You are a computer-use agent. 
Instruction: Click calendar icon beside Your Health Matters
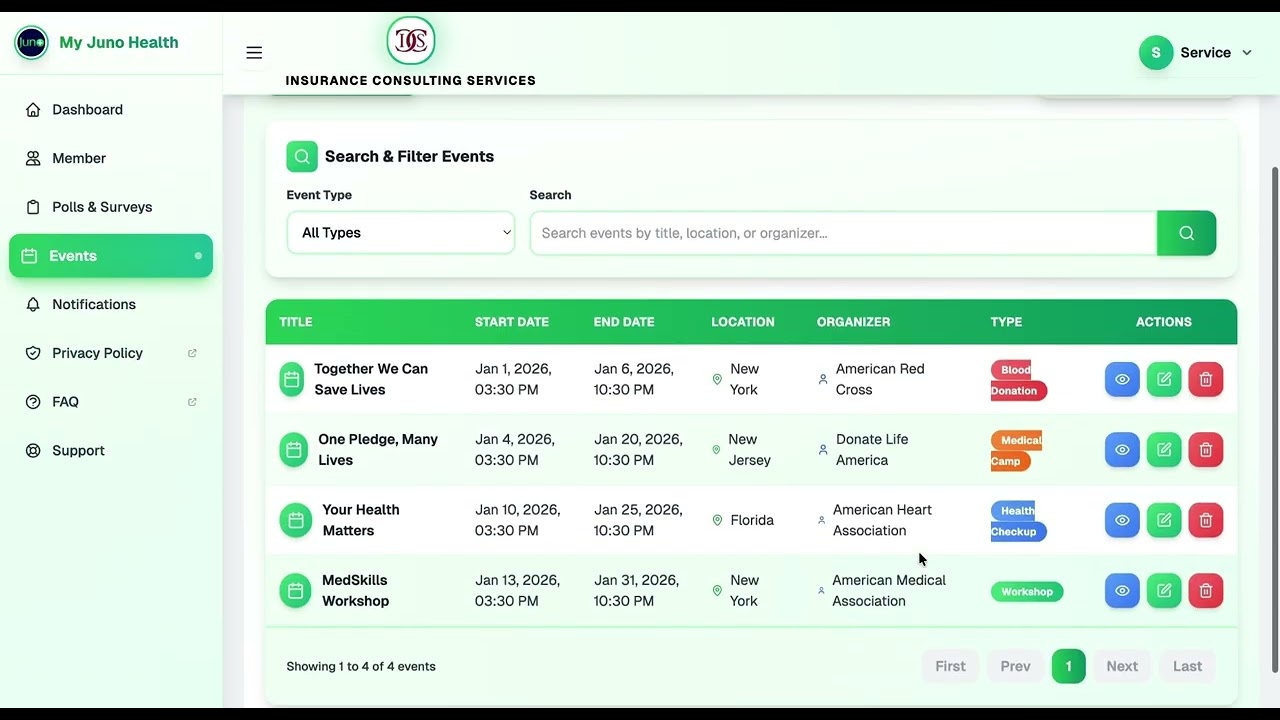point(296,520)
